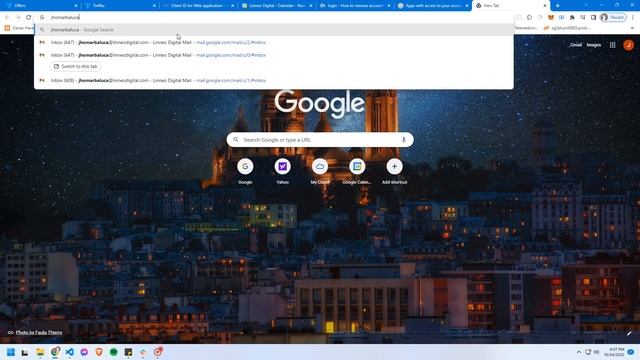Open a new tab with the plus button
640x360 pixels.
(x=558, y=6)
